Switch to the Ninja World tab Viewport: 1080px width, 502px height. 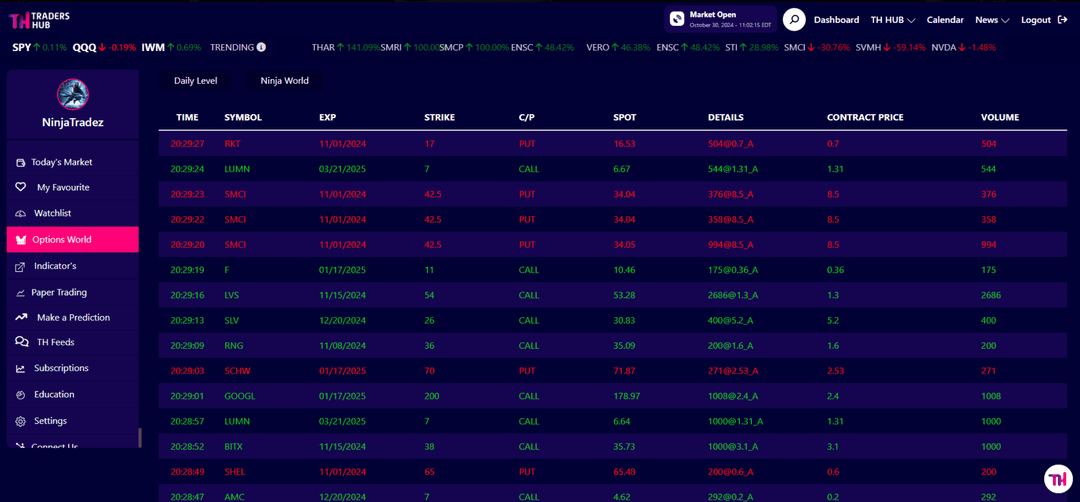(284, 81)
